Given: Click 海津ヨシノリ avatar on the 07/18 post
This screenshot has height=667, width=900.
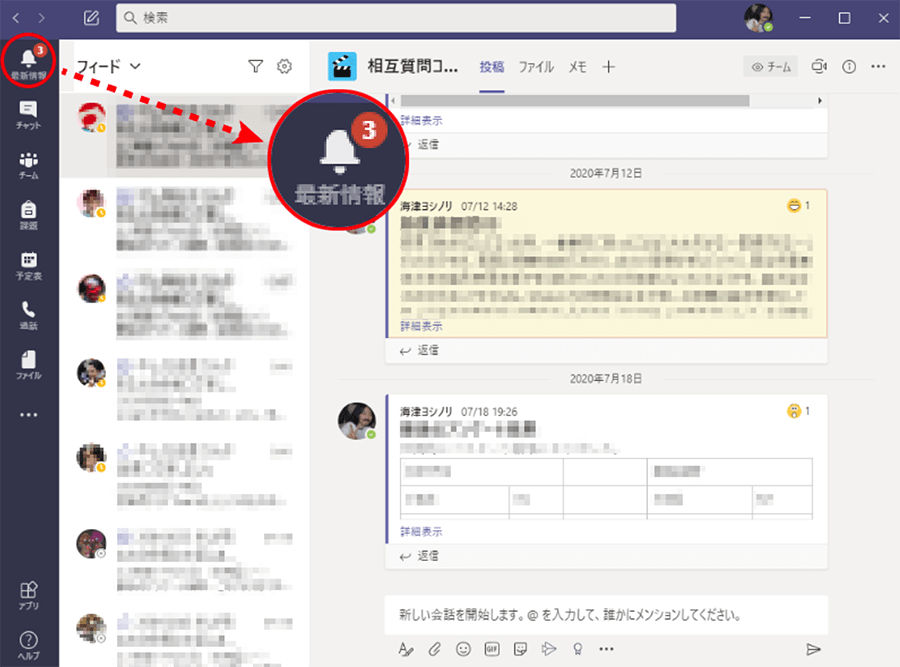Looking at the screenshot, I should 357,421.
